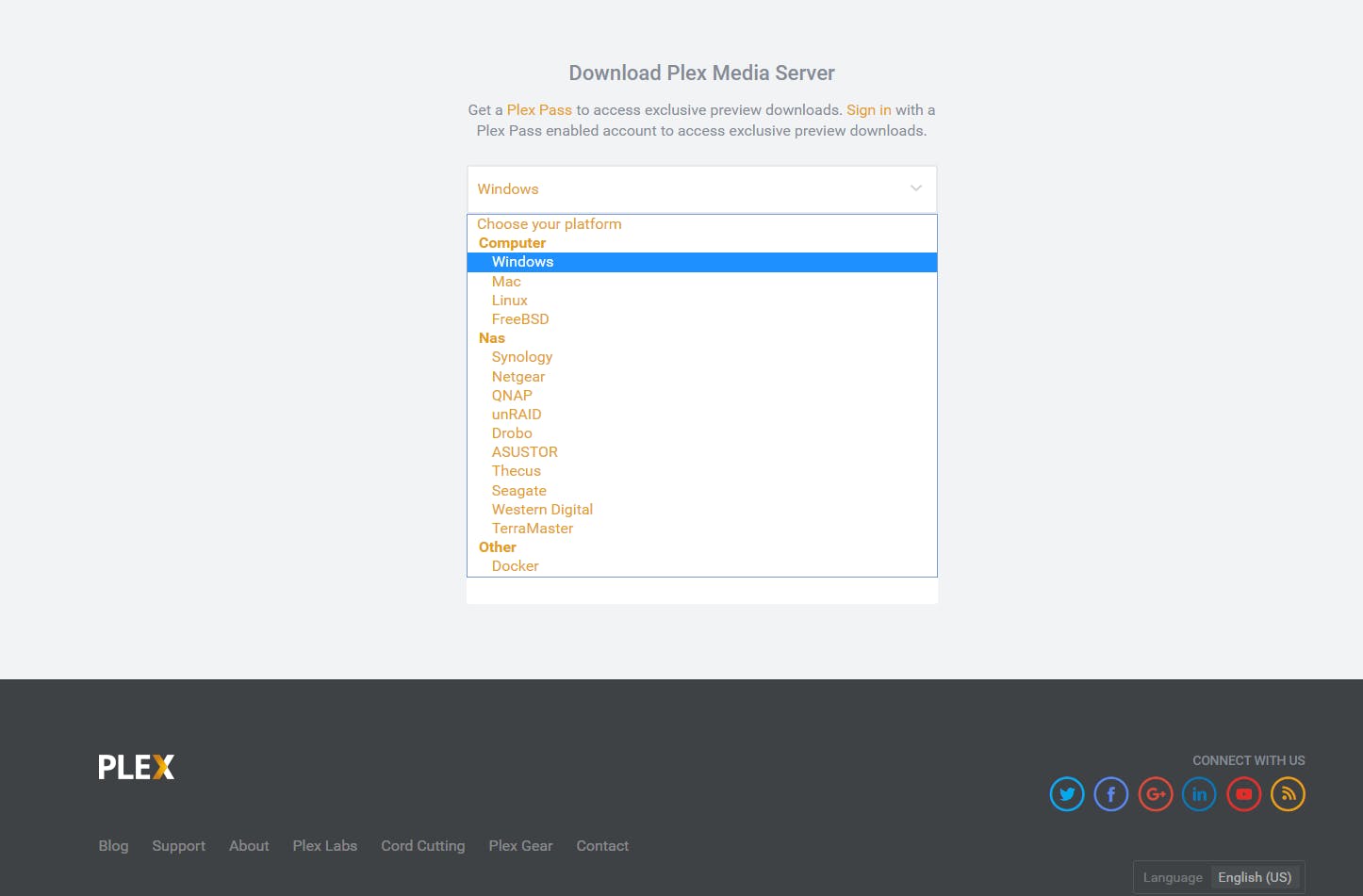This screenshot has height=896, width=1363.
Task: Click the 'Download Plex Media Server' heading
Action: click(702, 73)
